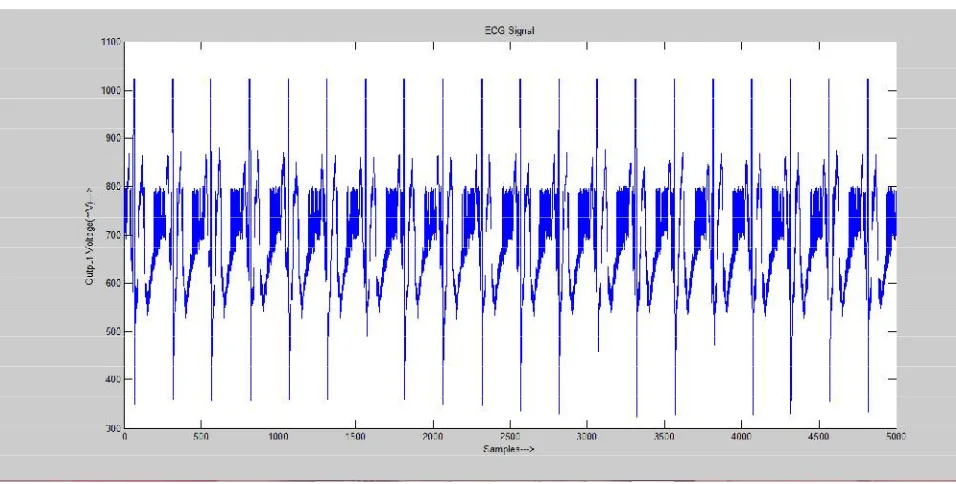Click the 'ECG Signal' plot title
The height and width of the screenshot is (484, 956).
click(509, 30)
